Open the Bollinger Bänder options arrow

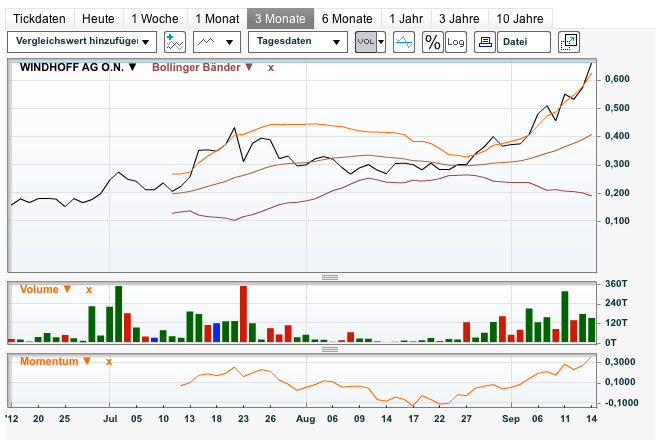click(249, 67)
